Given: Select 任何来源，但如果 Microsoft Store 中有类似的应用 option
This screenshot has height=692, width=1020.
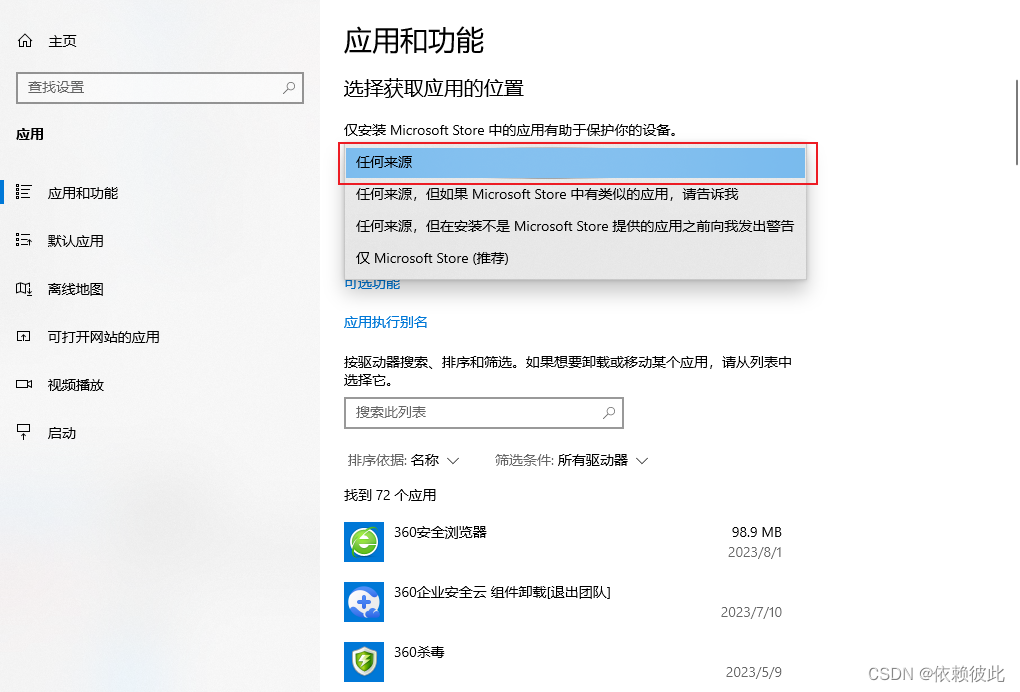Looking at the screenshot, I should coord(576,194).
